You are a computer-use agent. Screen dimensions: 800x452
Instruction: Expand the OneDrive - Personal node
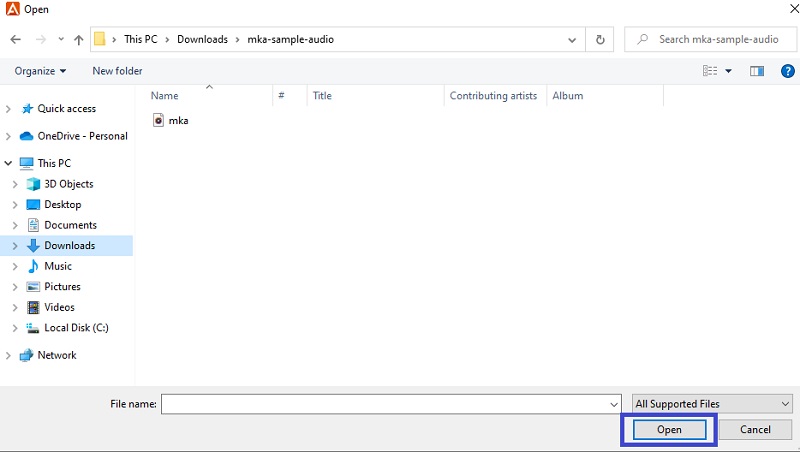(8, 136)
